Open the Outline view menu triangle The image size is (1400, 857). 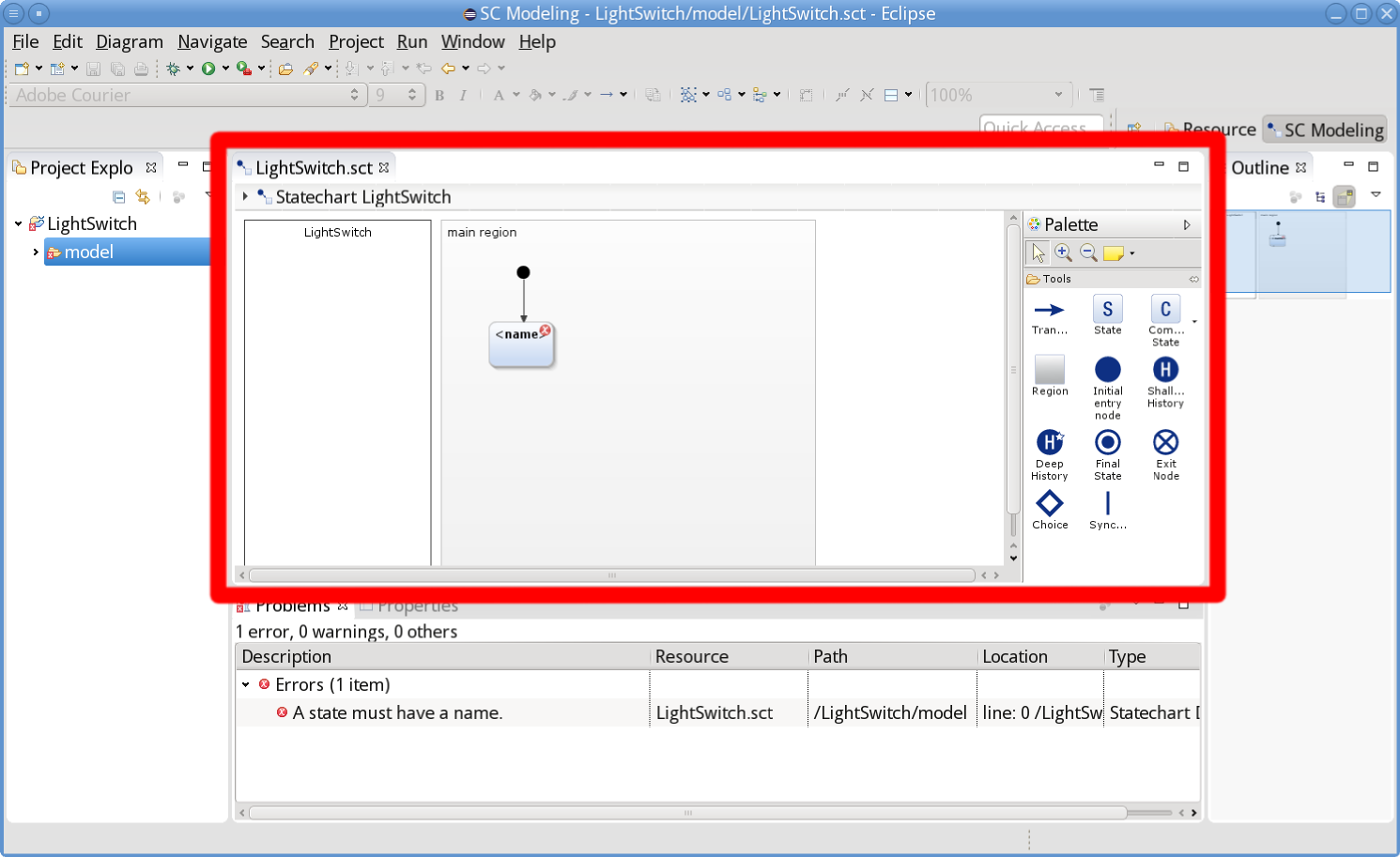click(1376, 195)
